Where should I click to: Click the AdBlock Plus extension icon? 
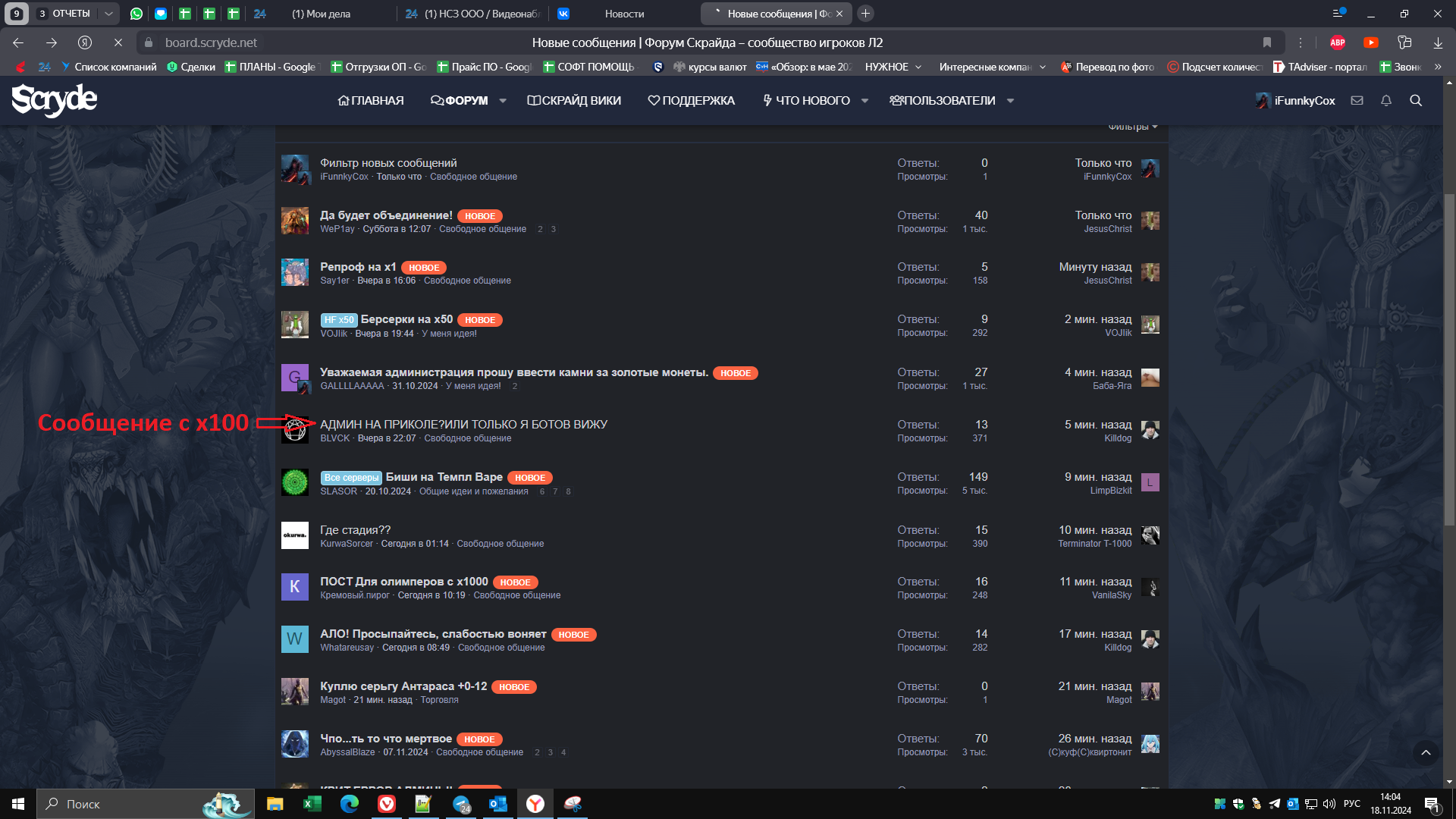(x=1338, y=42)
